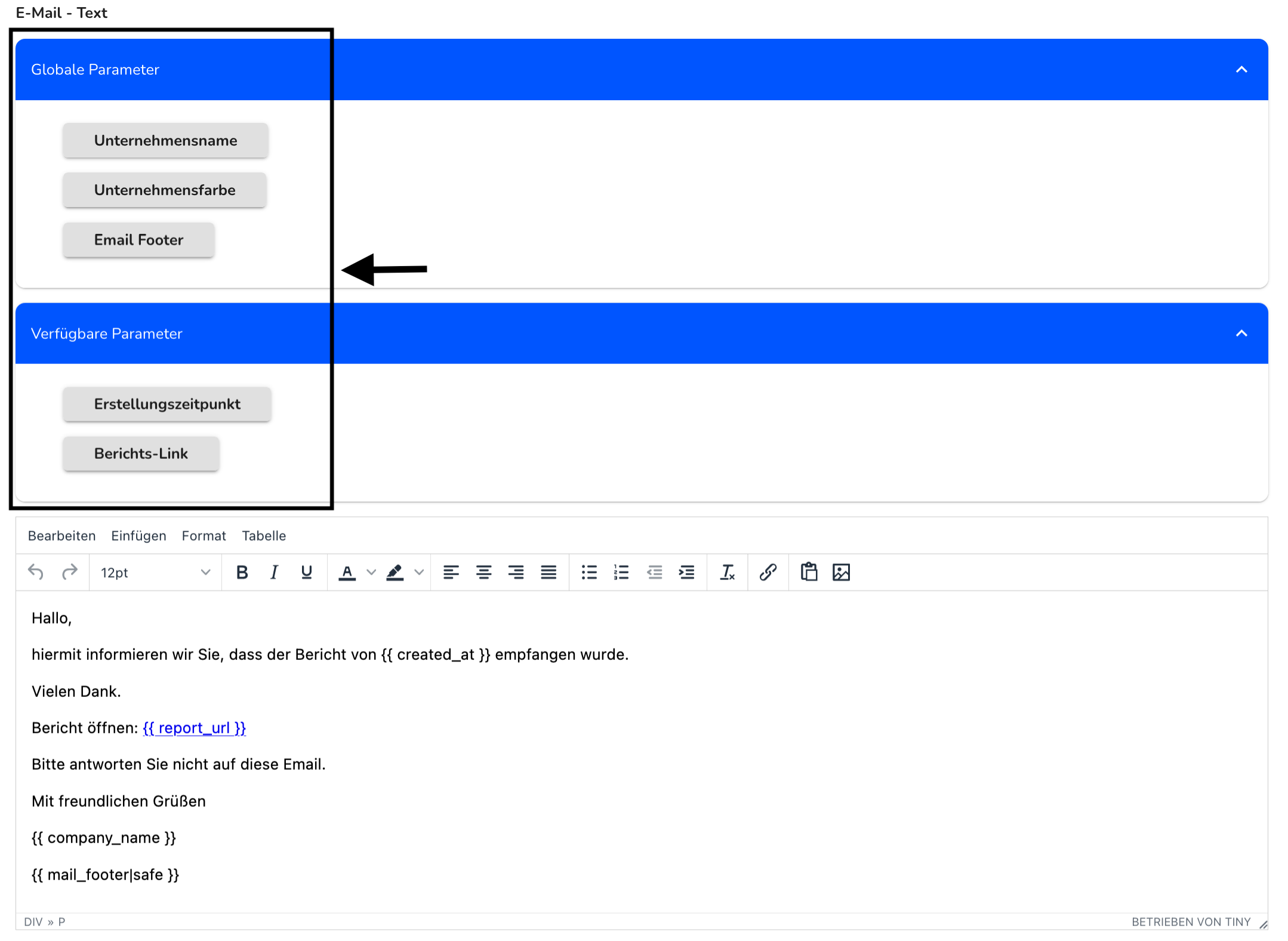
Task: Click the Unternehmensname parameter button
Action: (x=165, y=140)
